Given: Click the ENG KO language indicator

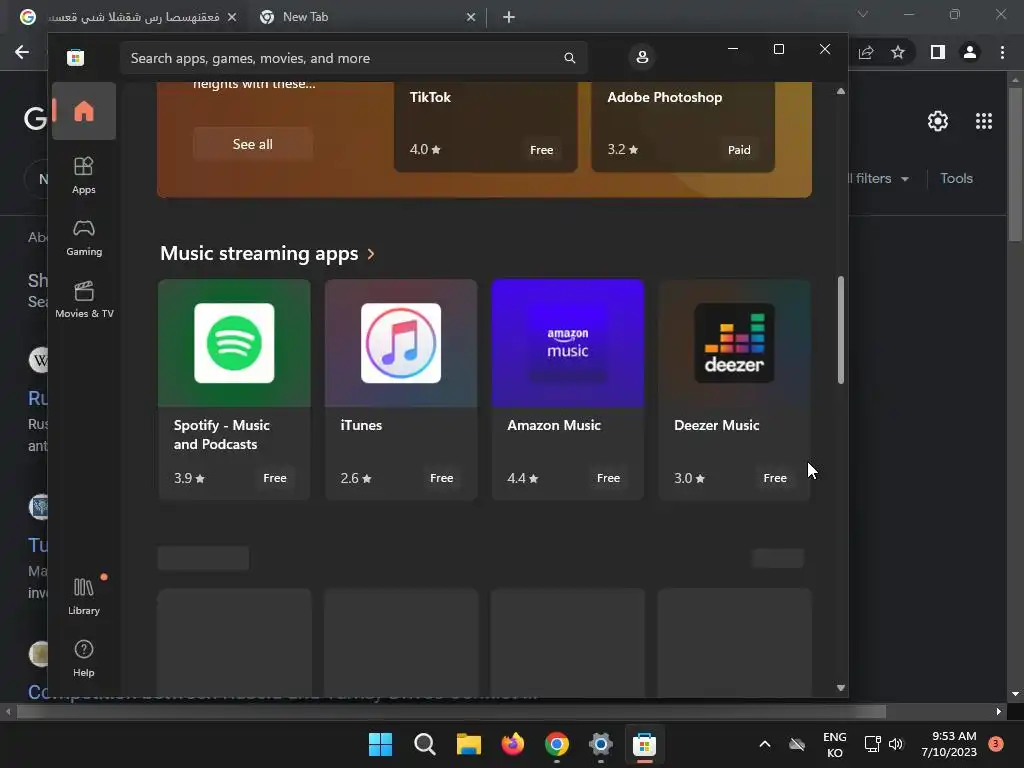Looking at the screenshot, I should point(835,744).
